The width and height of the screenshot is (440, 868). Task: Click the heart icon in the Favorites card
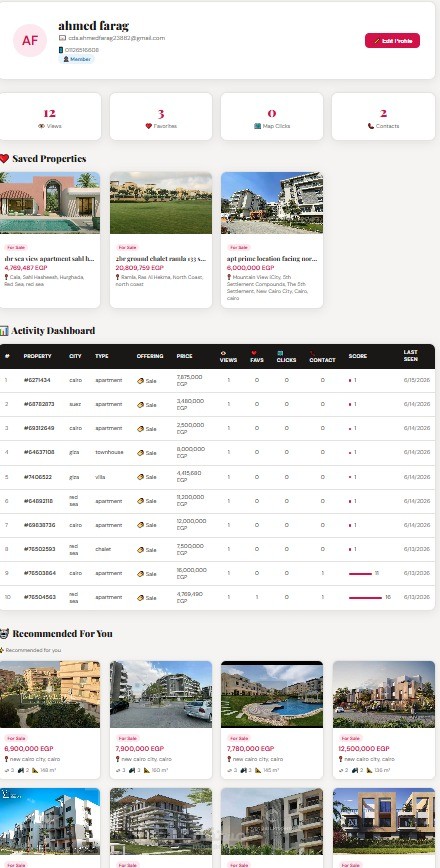pos(148,126)
